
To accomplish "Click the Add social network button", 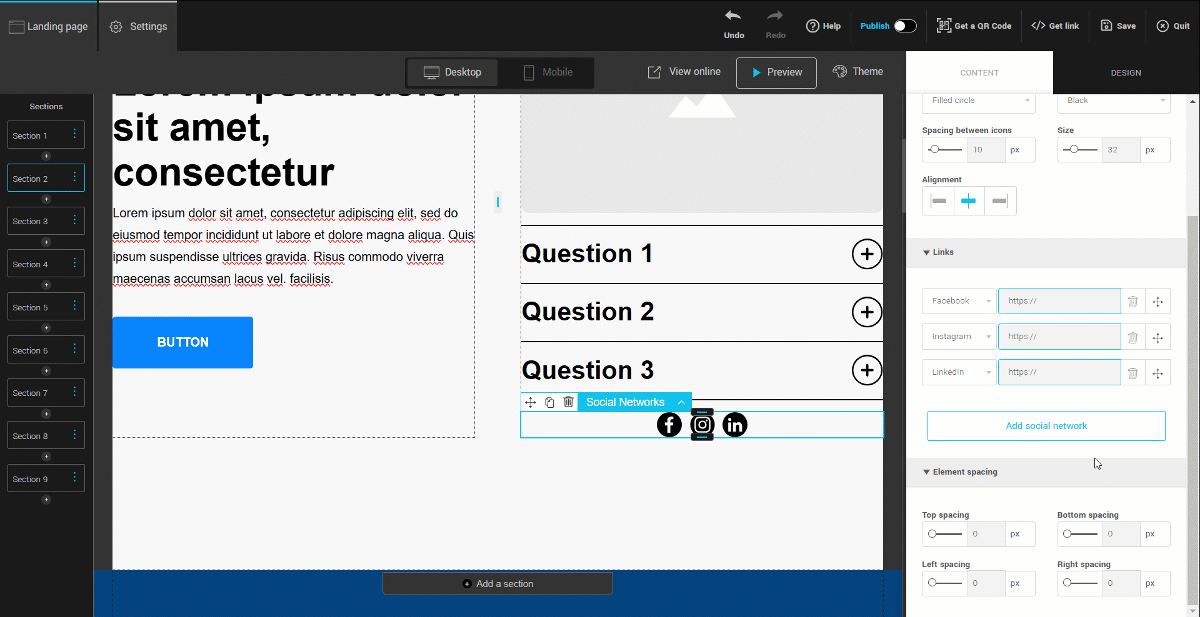I will point(1045,426).
